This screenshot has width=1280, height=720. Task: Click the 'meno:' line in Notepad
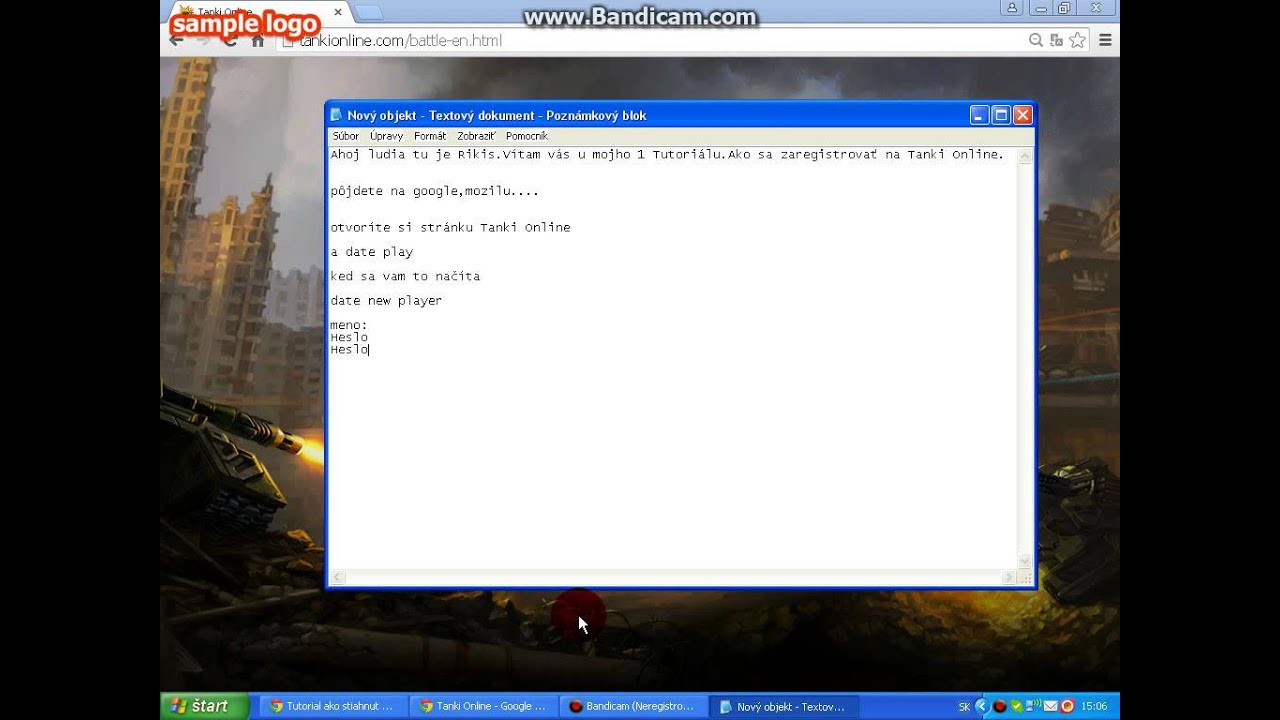click(x=349, y=325)
